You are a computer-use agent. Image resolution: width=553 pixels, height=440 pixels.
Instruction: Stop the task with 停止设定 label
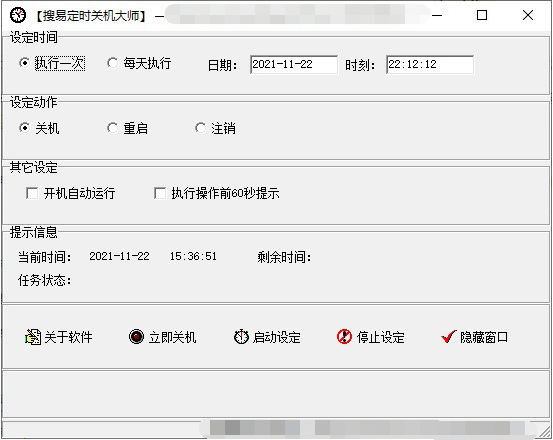381,337
